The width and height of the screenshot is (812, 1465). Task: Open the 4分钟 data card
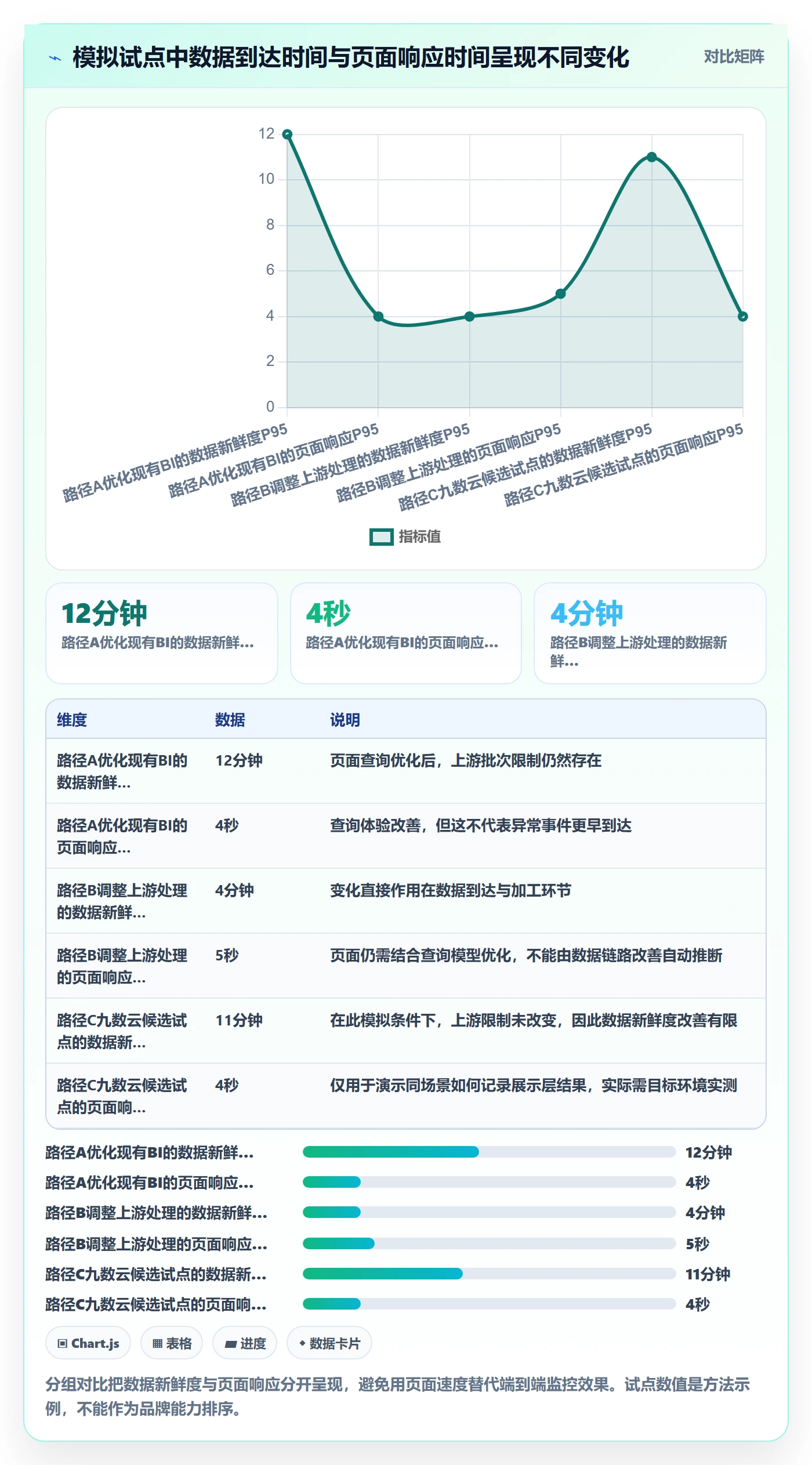point(650,633)
